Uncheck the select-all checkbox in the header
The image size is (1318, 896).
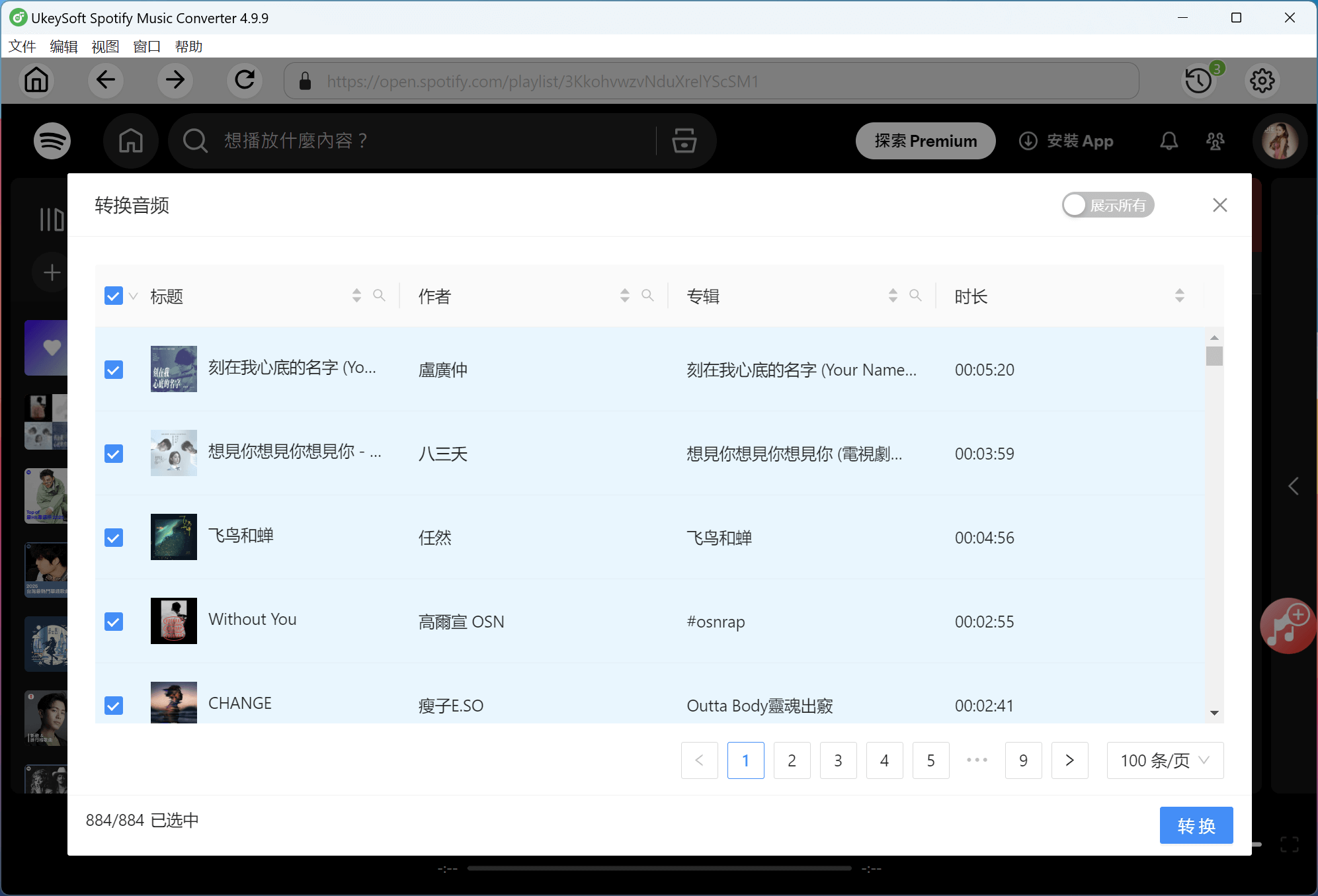pyautogui.click(x=113, y=295)
